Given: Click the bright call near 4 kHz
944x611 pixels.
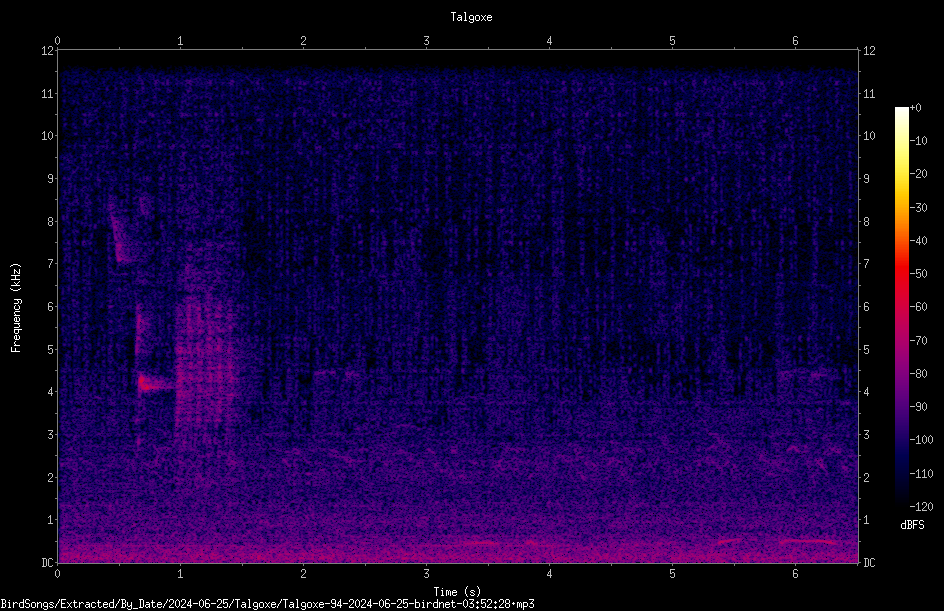Looking at the screenshot, I should pos(151,384).
